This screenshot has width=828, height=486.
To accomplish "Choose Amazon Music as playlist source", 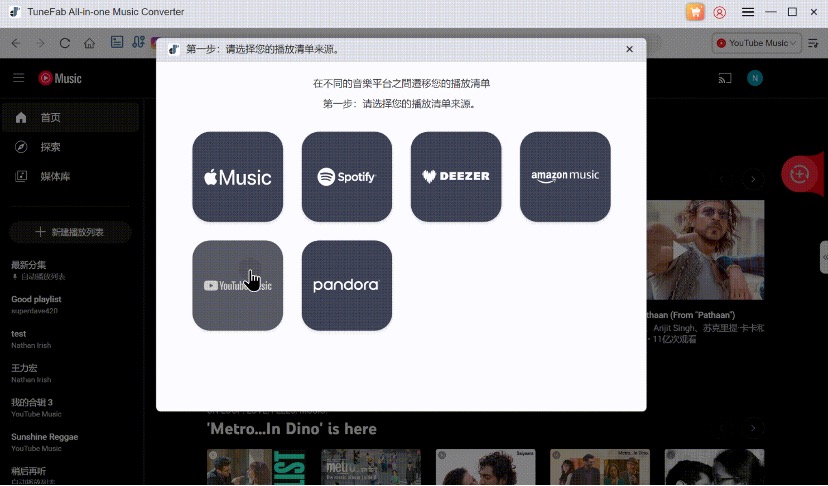I will [565, 176].
